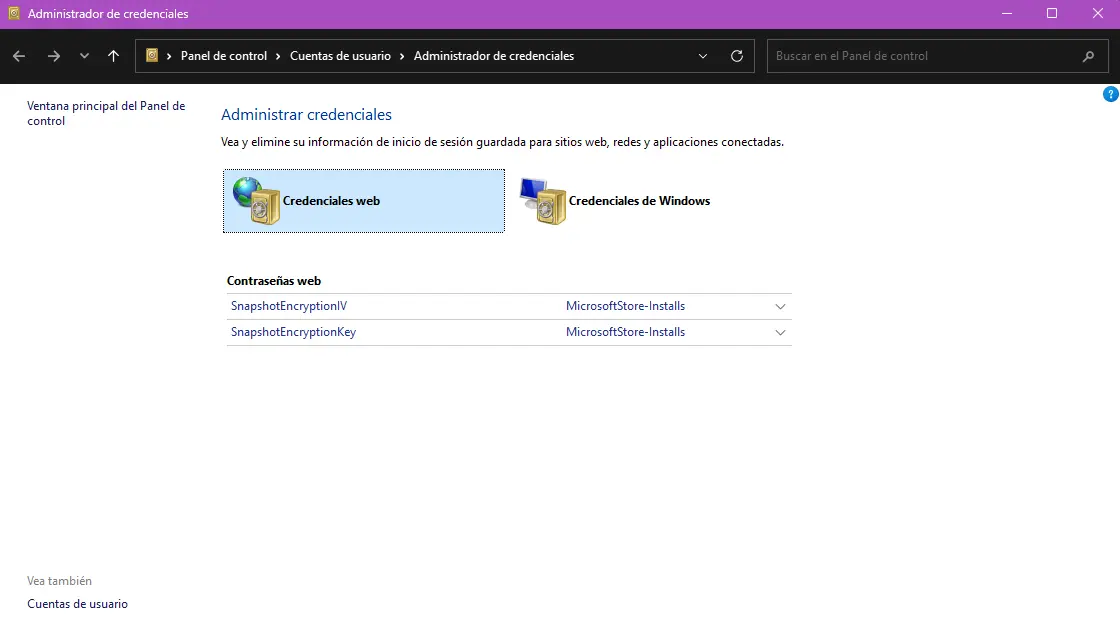Click the SnapshotEncryptionIV credential name
The height and width of the screenshot is (628, 1120).
tap(288, 306)
